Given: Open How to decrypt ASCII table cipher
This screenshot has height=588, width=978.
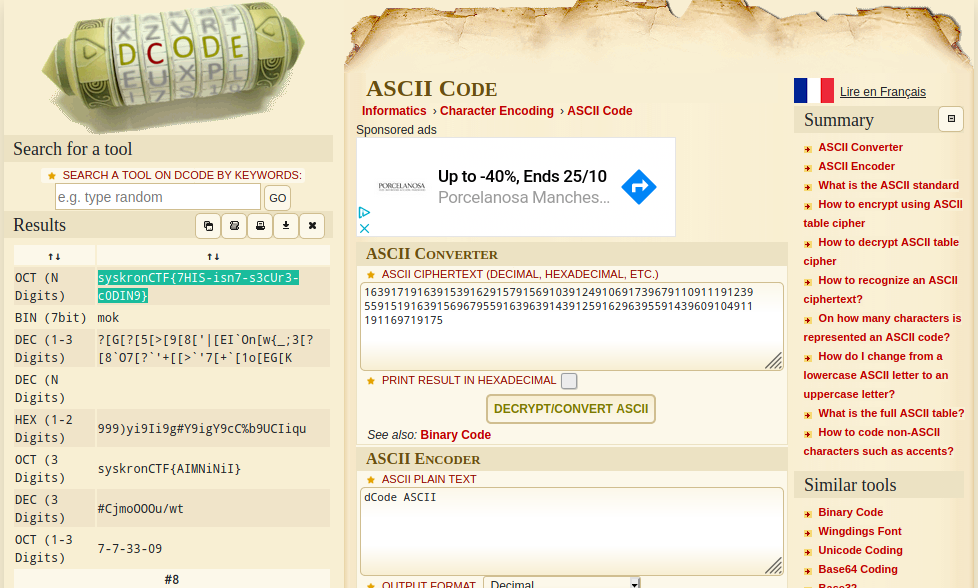Looking at the screenshot, I should (x=881, y=251).
